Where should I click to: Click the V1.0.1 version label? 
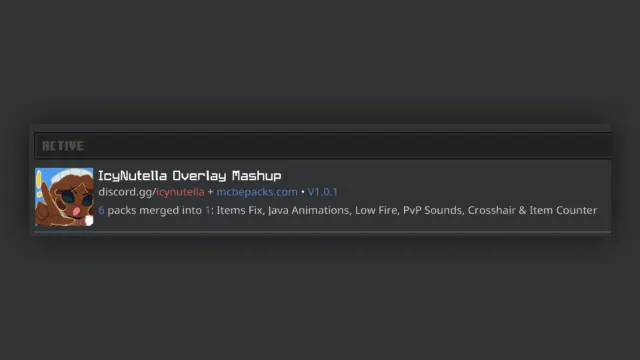322,192
